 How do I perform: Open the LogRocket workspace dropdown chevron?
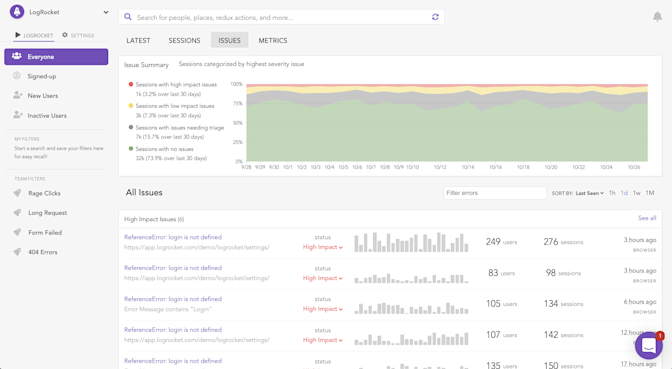click(x=106, y=12)
